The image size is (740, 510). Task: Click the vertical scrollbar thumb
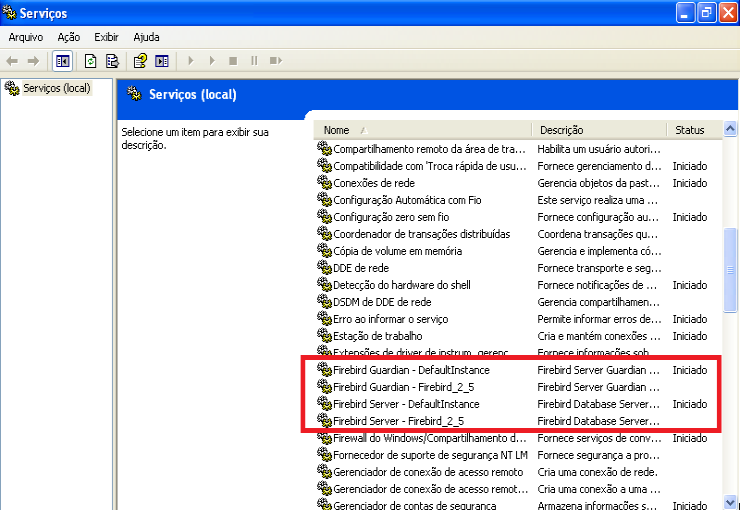tap(730, 270)
